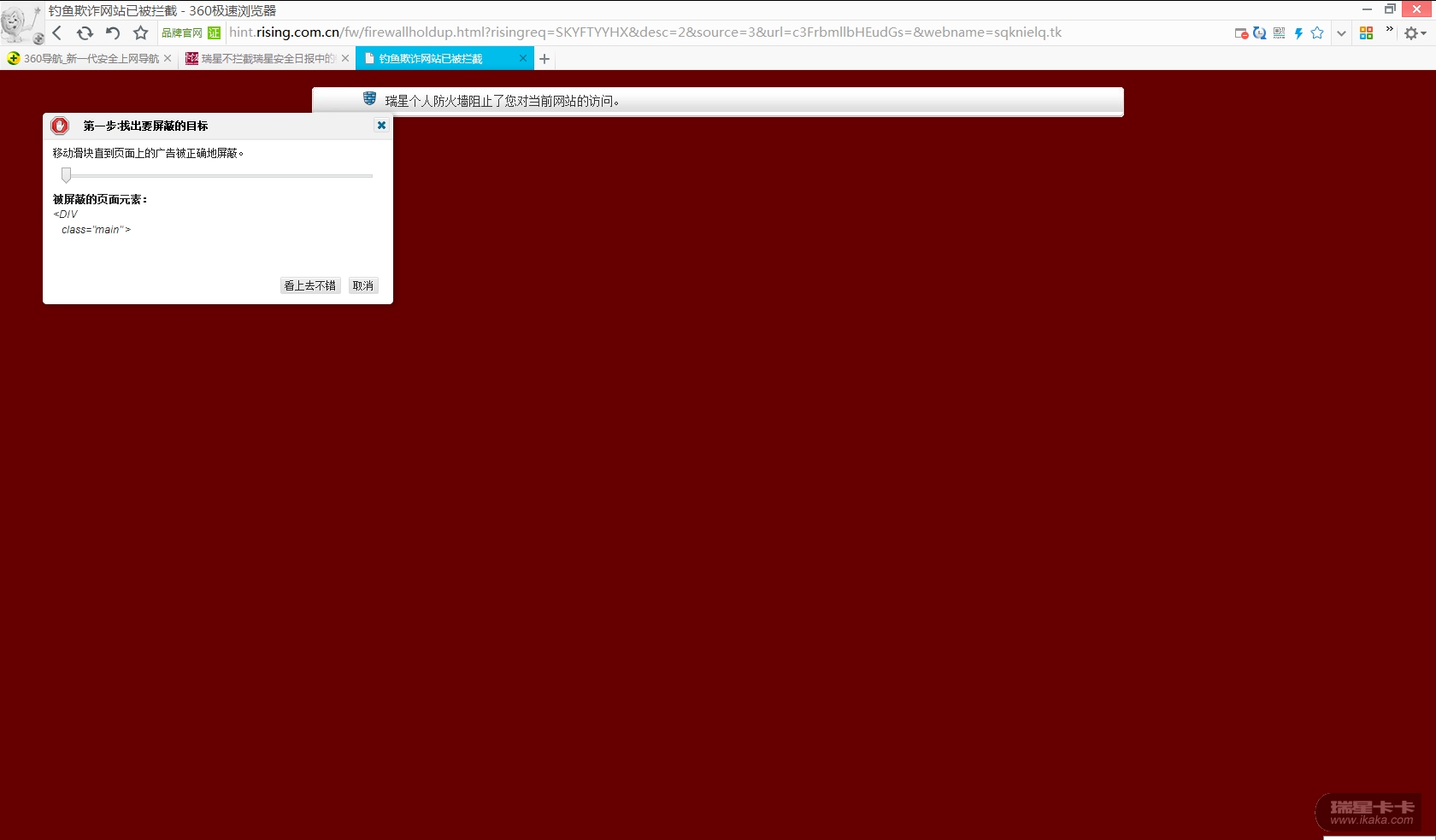Viewport: 1436px width, 840px height.
Task: Minimize the browser window
Action: 1367,9
